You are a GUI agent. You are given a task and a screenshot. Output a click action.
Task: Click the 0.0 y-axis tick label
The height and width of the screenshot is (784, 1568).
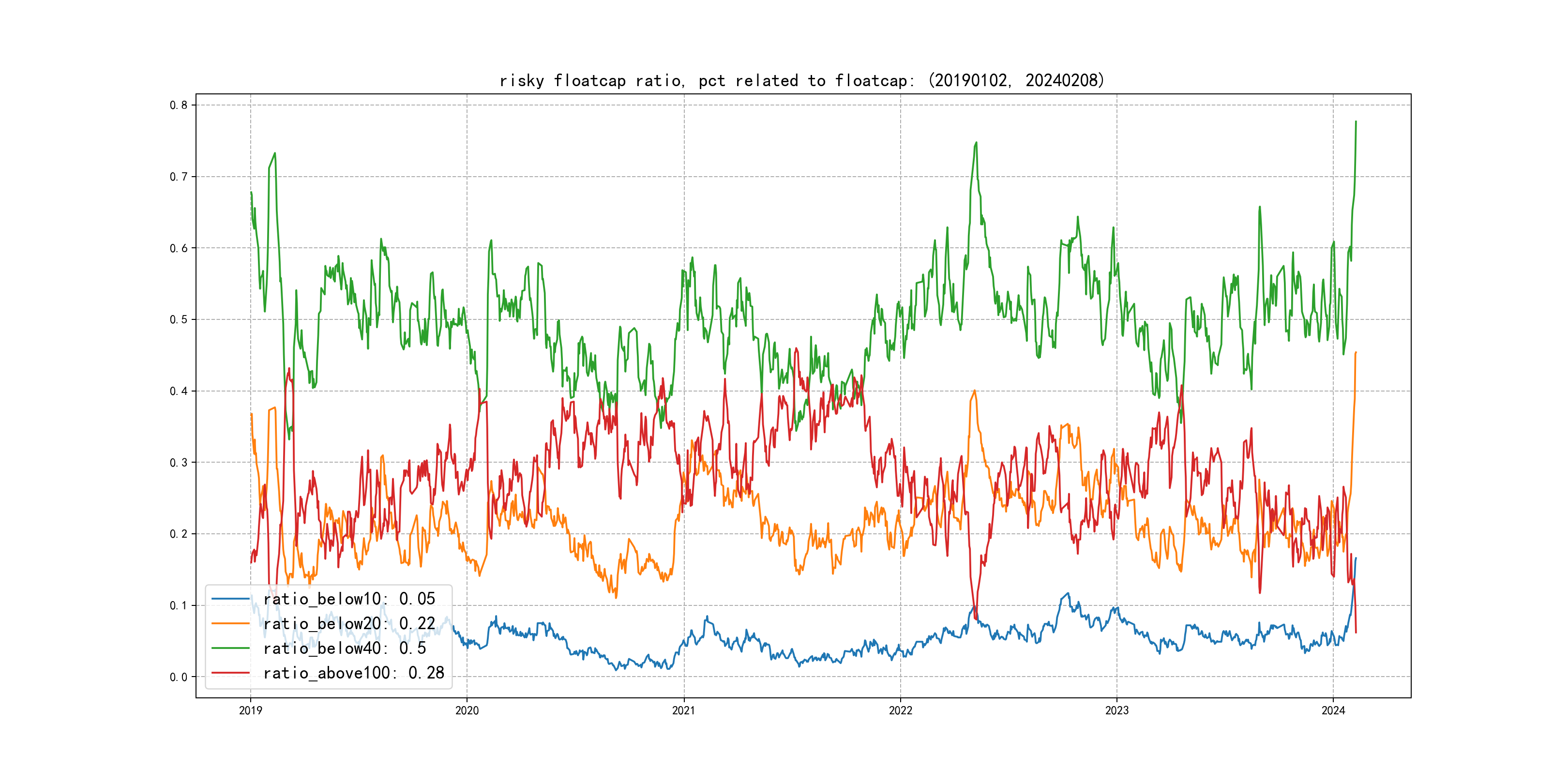pos(179,677)
